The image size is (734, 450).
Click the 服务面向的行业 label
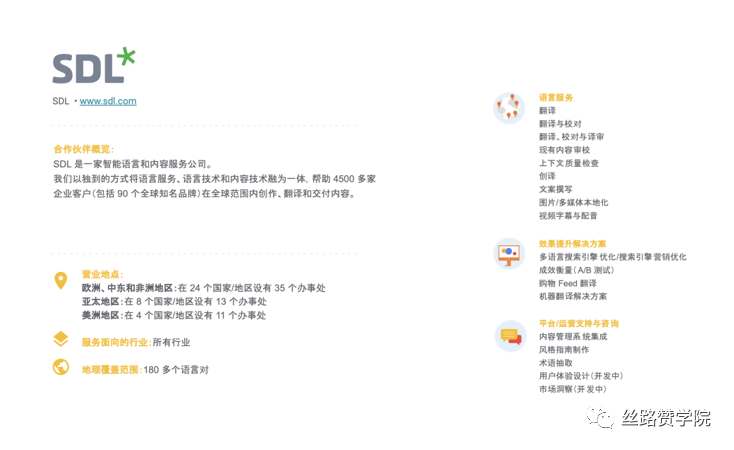click(115, 342)
